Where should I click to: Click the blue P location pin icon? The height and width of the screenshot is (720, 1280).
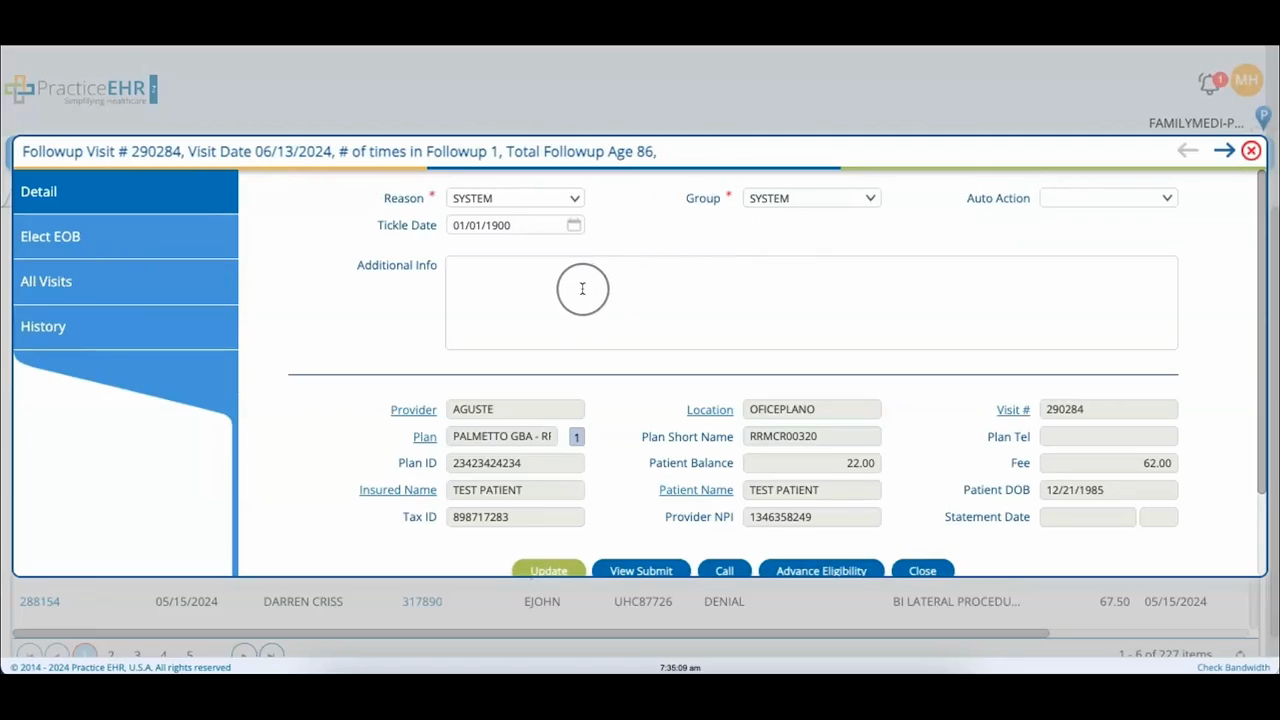[1263, 118]
